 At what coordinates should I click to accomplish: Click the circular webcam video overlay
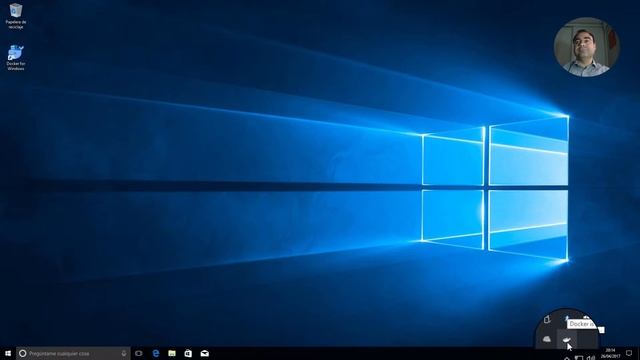pos(587,47)
